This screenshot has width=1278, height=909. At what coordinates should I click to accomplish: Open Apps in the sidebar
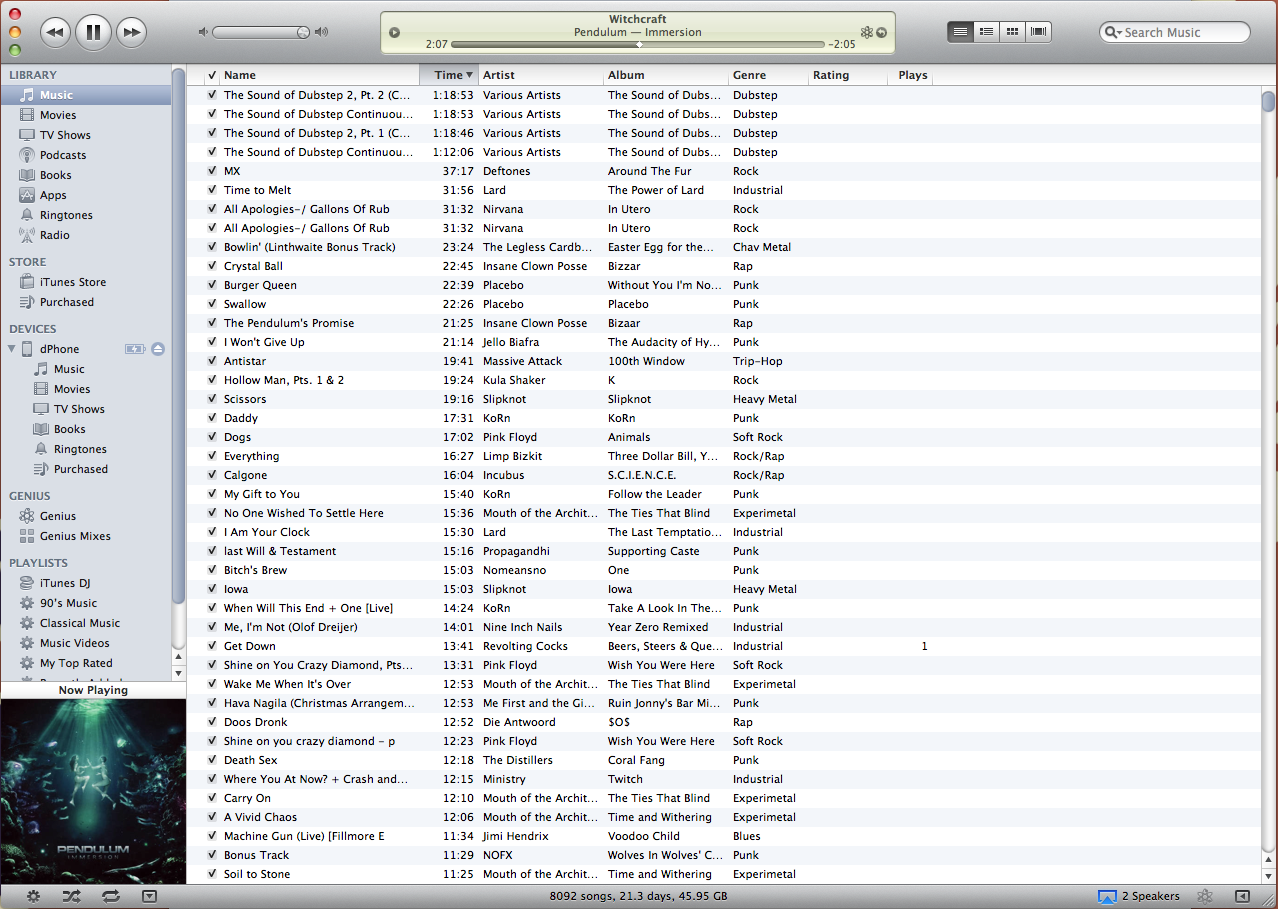86,195
